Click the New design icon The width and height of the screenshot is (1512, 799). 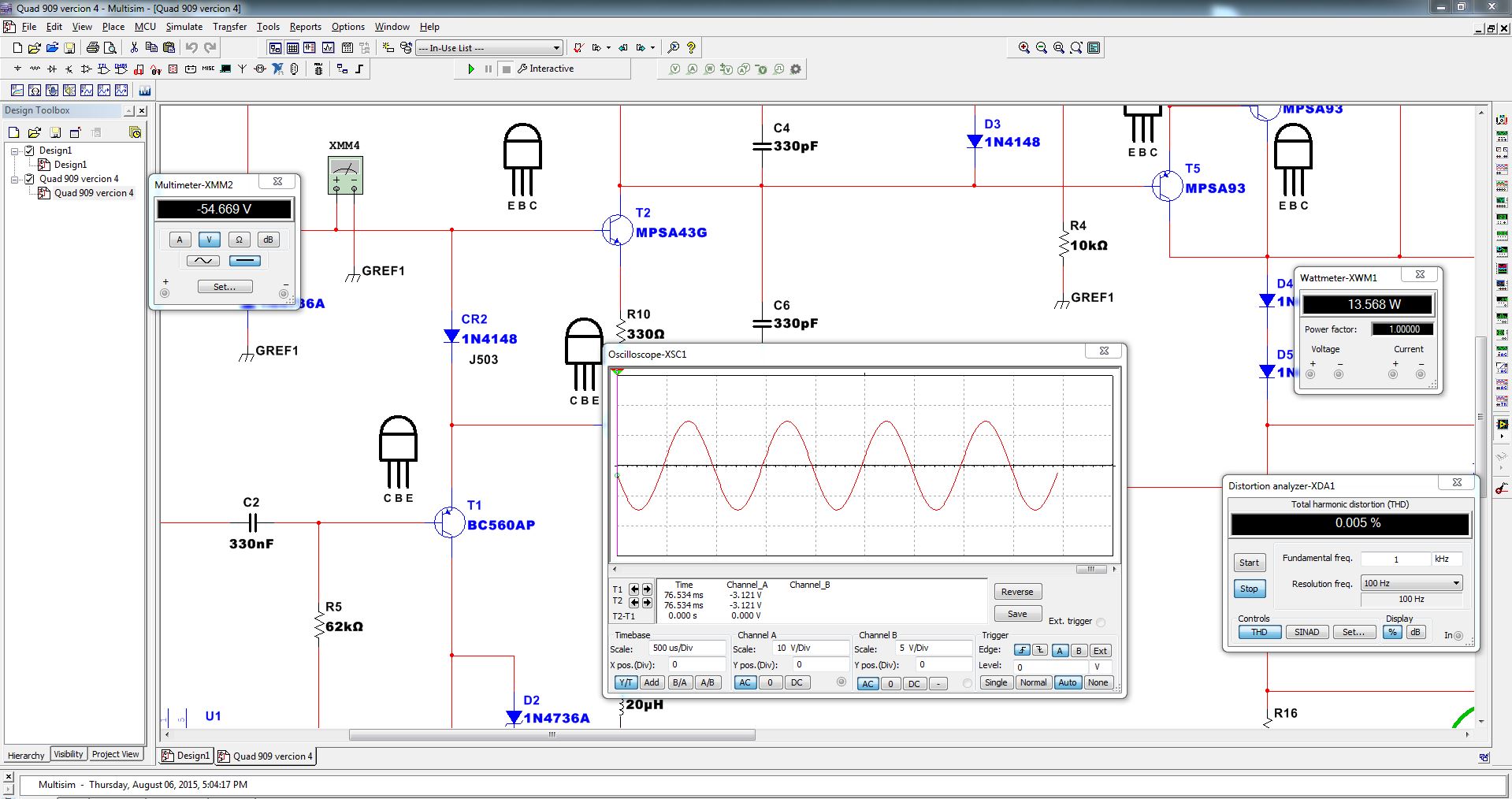pyautogui.click(x=17, y=48)
